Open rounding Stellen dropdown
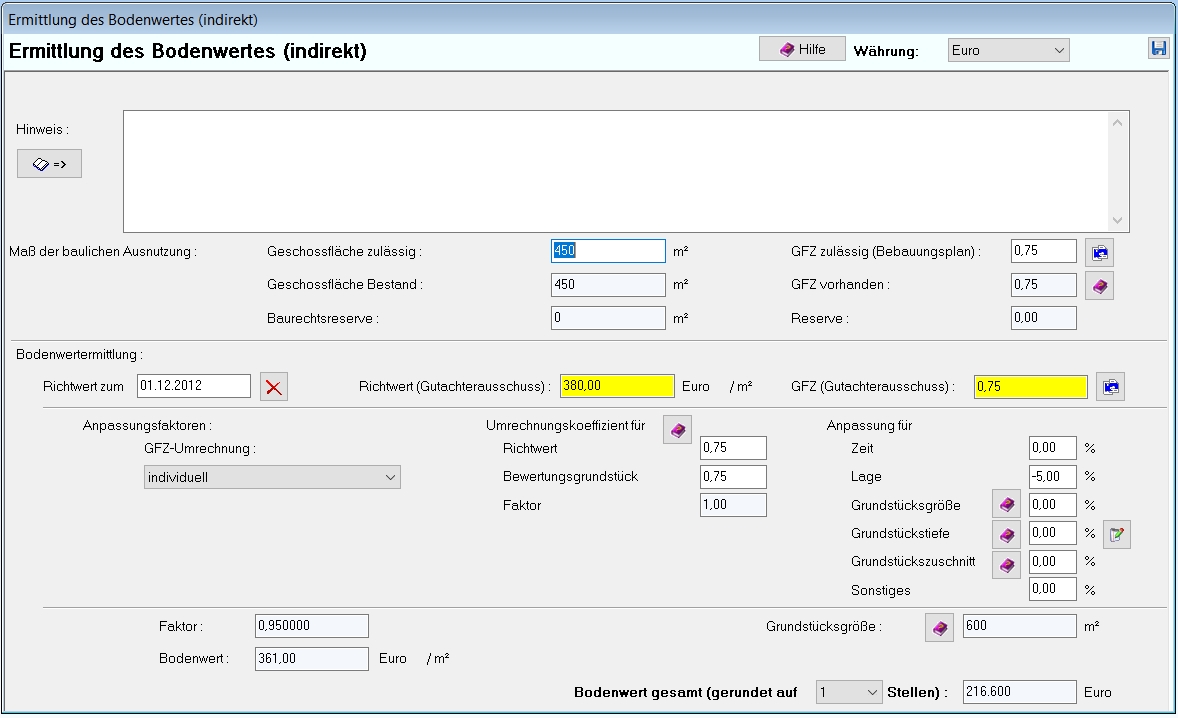Viewport: 1178px width, 718px height. click(x=849, y=692)
